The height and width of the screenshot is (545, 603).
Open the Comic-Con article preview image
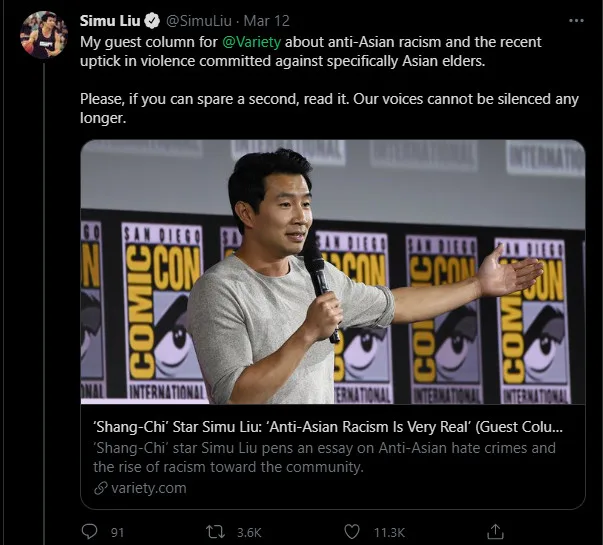333,271
